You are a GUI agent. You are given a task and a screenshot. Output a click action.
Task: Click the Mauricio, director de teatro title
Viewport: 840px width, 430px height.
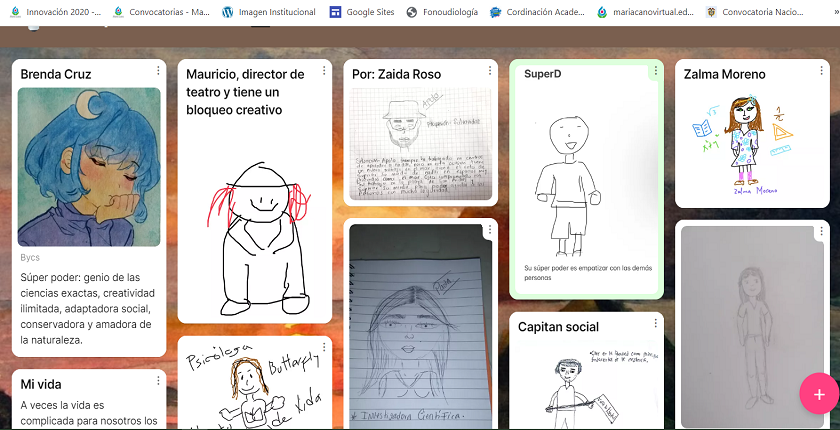coord(245,92)
